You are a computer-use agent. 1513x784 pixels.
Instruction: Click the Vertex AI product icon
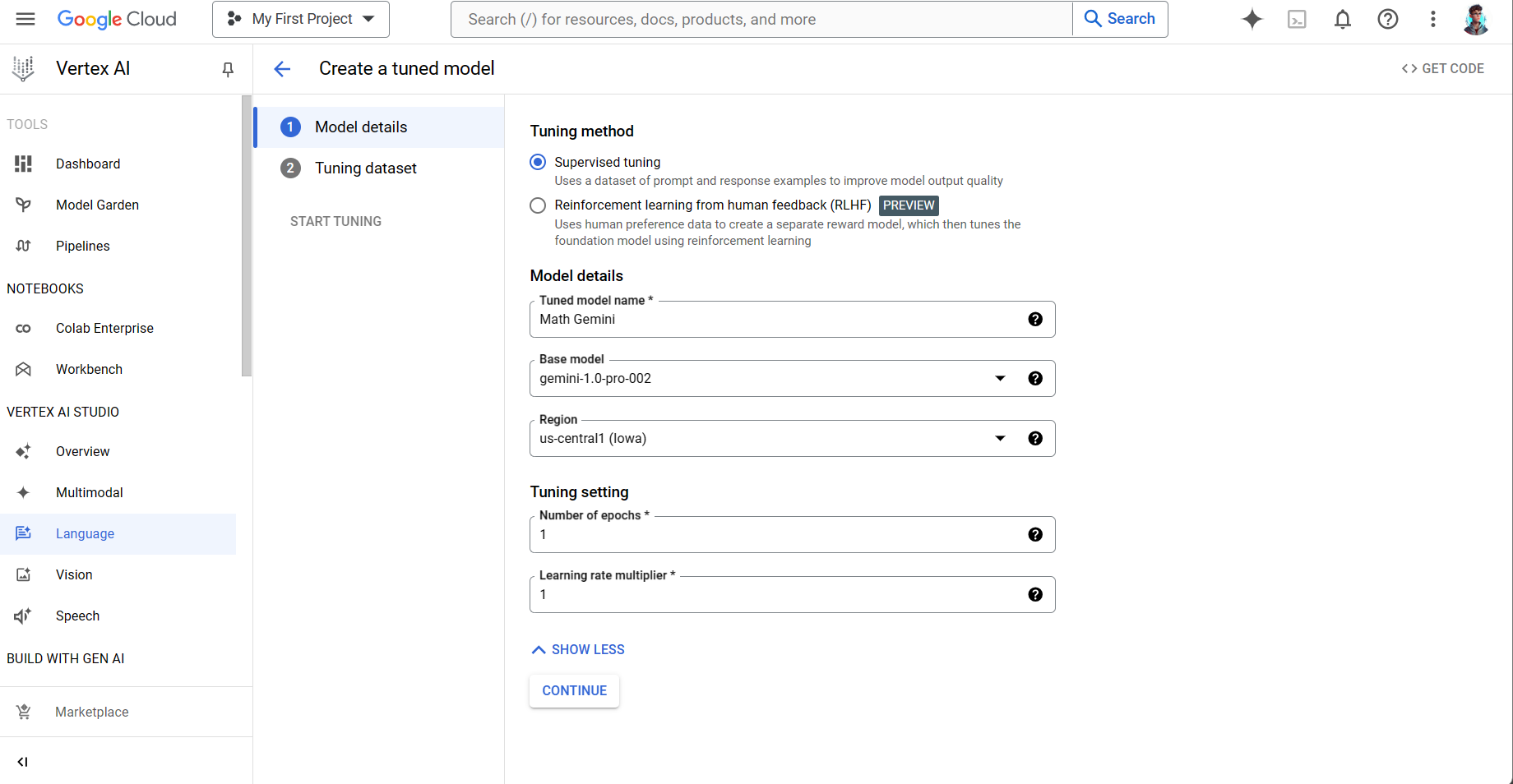[x=23, y=69]
